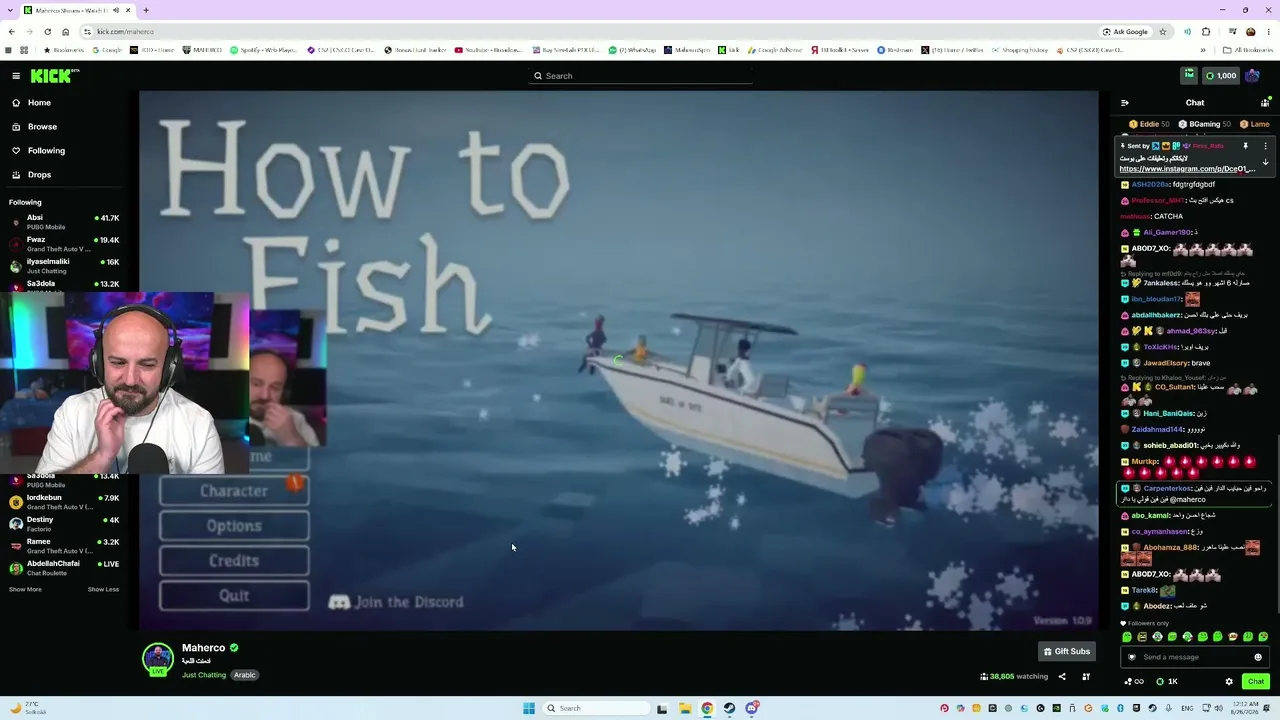
Task: Click Show More under Following list
Action: coord(25,589)
